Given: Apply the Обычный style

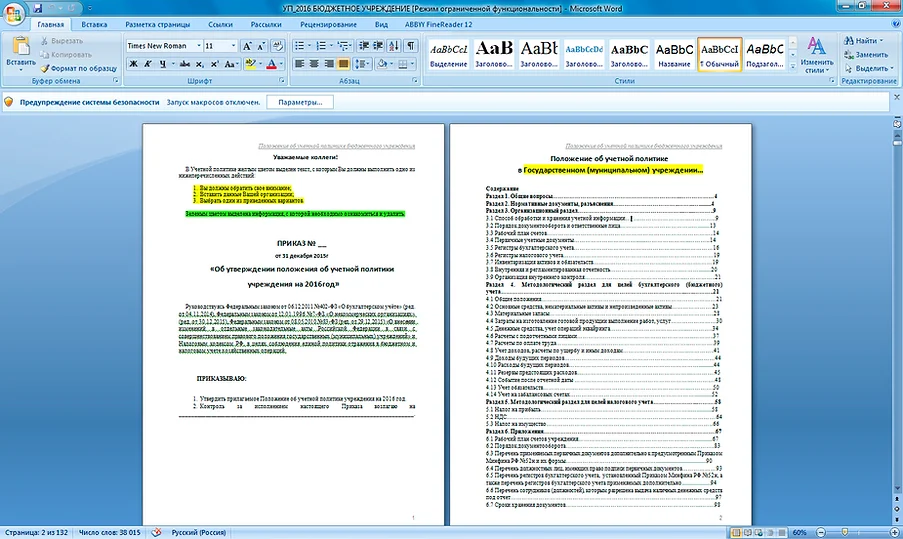Looking at the screenshot, I should pyautogui.click(x=719, y=55).
